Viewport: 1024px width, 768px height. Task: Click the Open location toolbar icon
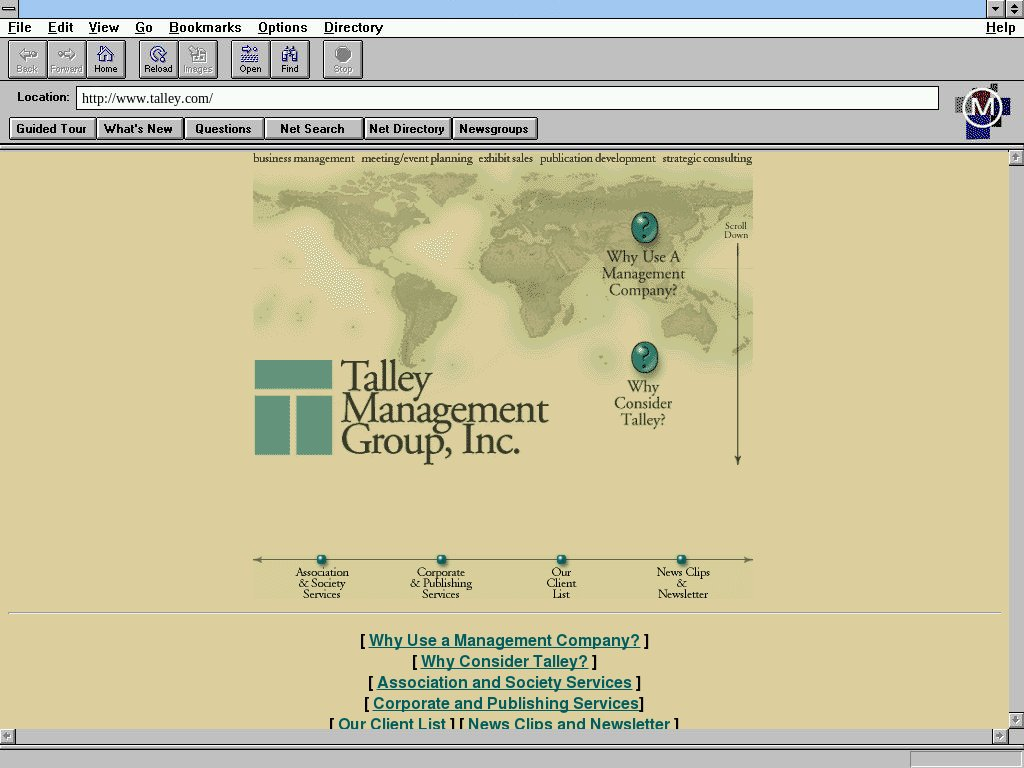click(250, 59)
